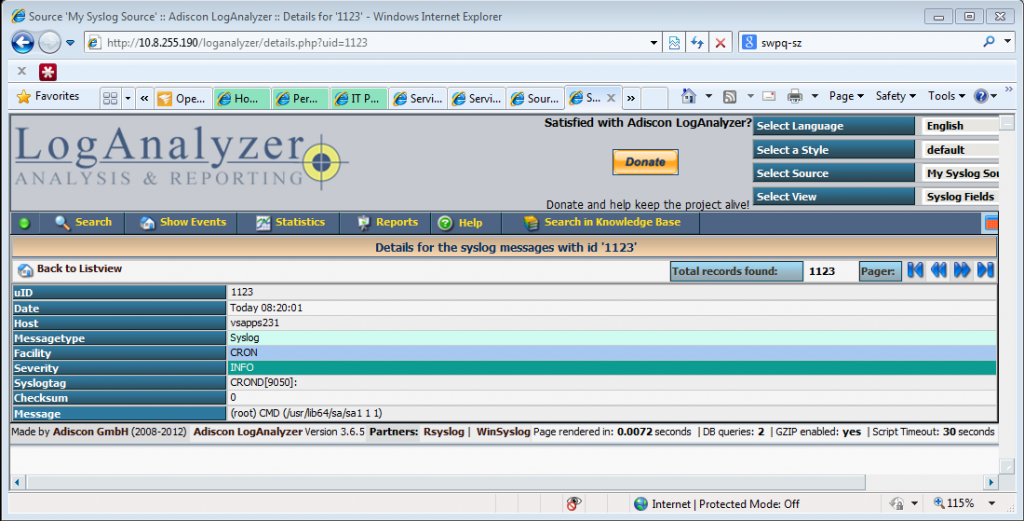Open Search in Knowledge Base
The image size is (1024, 521).
tap(602, 223)
